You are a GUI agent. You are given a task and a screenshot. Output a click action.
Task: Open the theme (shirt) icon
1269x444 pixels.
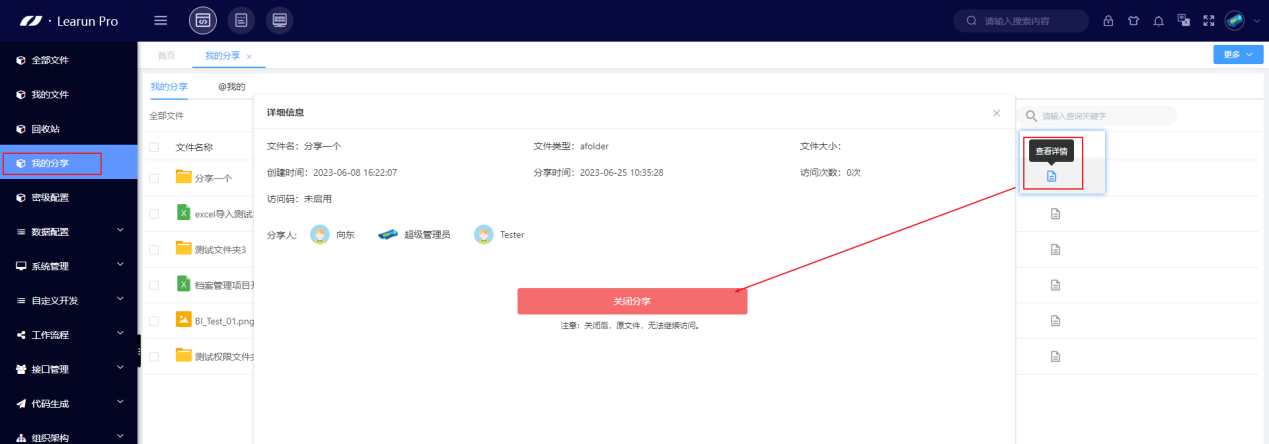click(x=1133, y=21)
